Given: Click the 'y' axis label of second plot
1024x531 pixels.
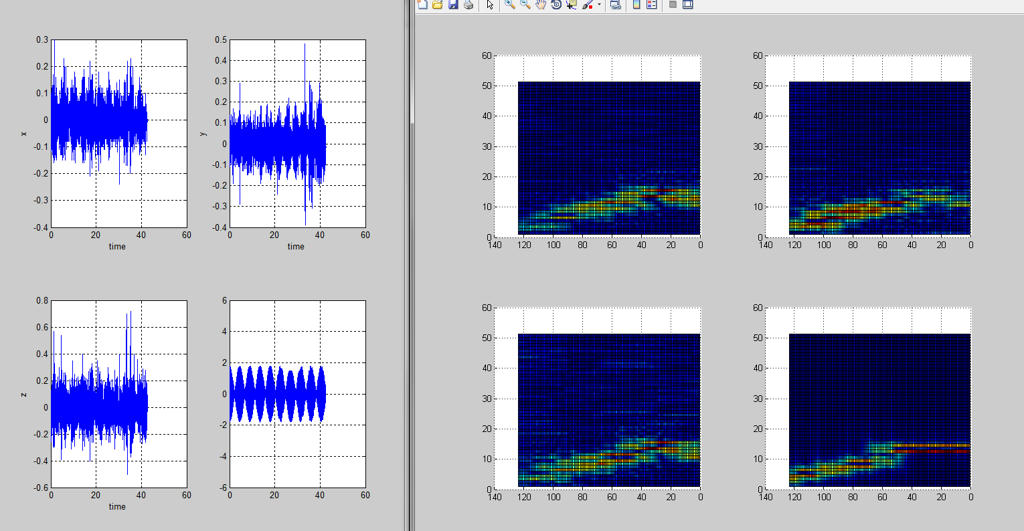Looking at the screenshot, I should click(x=203, y=134).
